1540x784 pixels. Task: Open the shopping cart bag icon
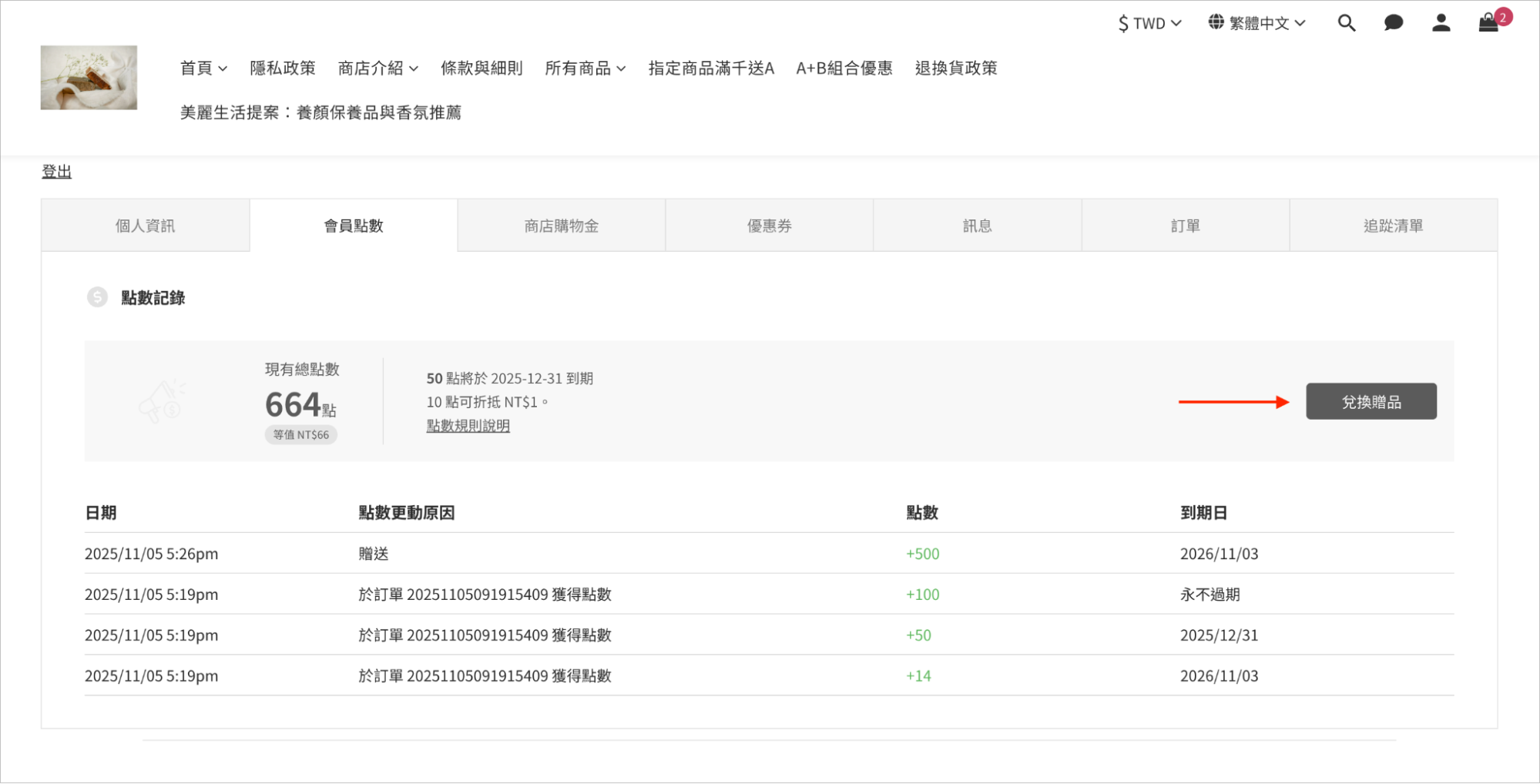[x=1488, y=23]
